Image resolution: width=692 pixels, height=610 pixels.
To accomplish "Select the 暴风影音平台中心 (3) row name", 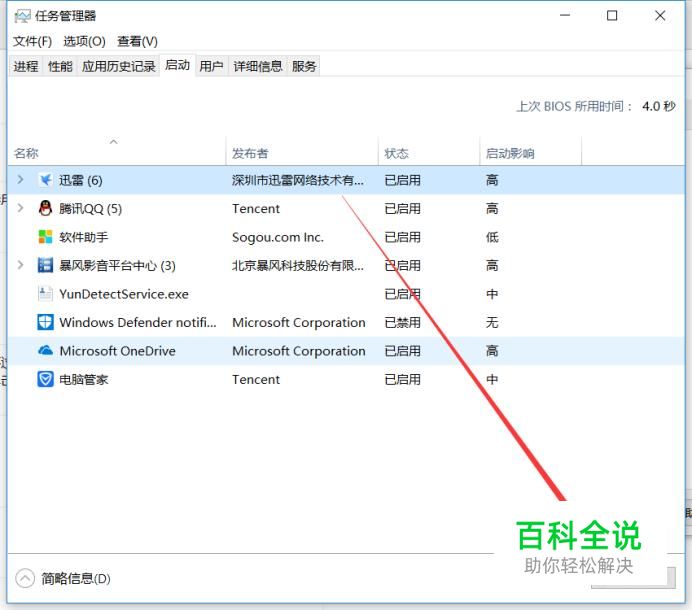I will pos(117,265).
